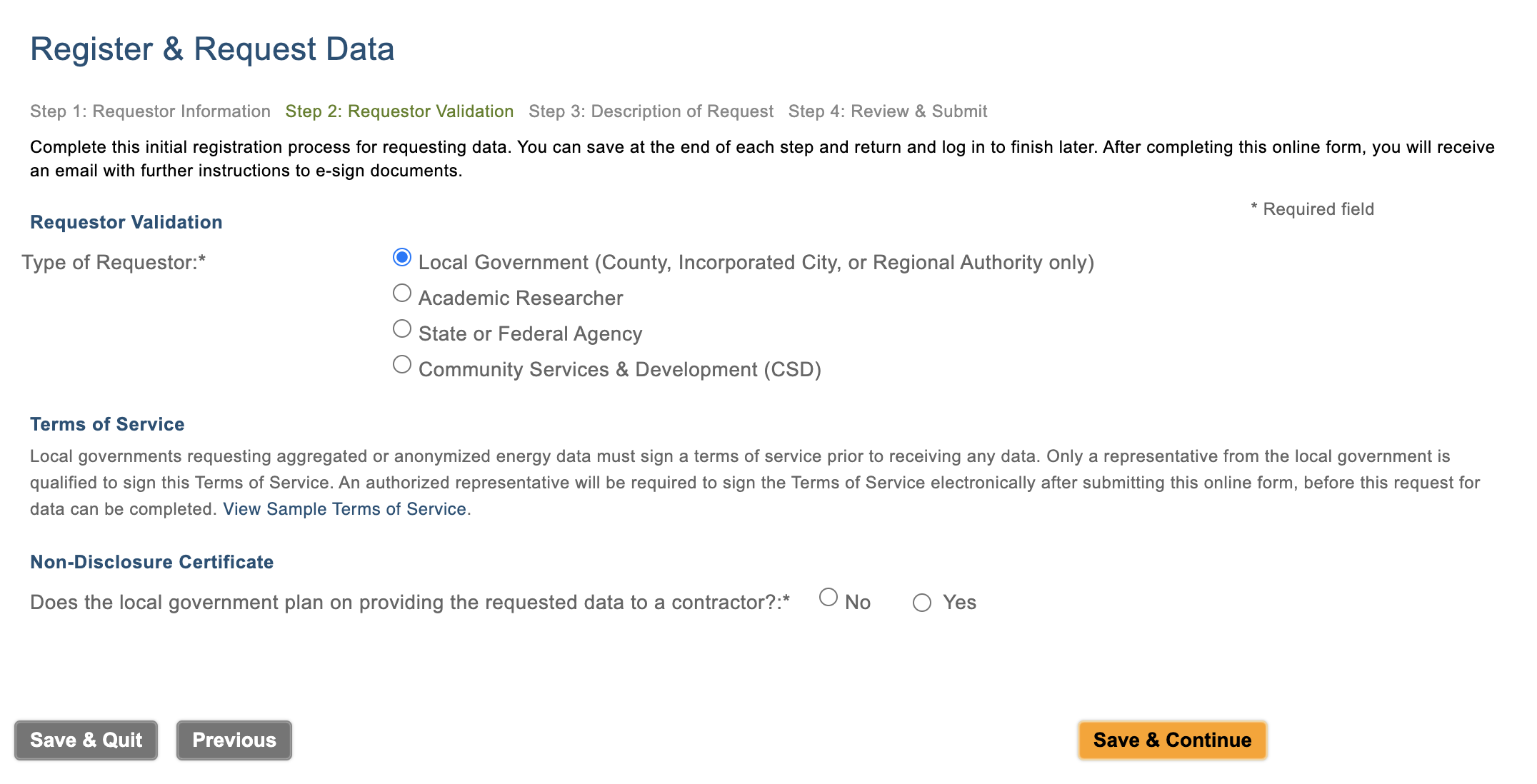Image resolution: width=1537 pixels, height=784 pixels.
Task: Open Step 4: Review & Submit
Action: click(888, 111)
